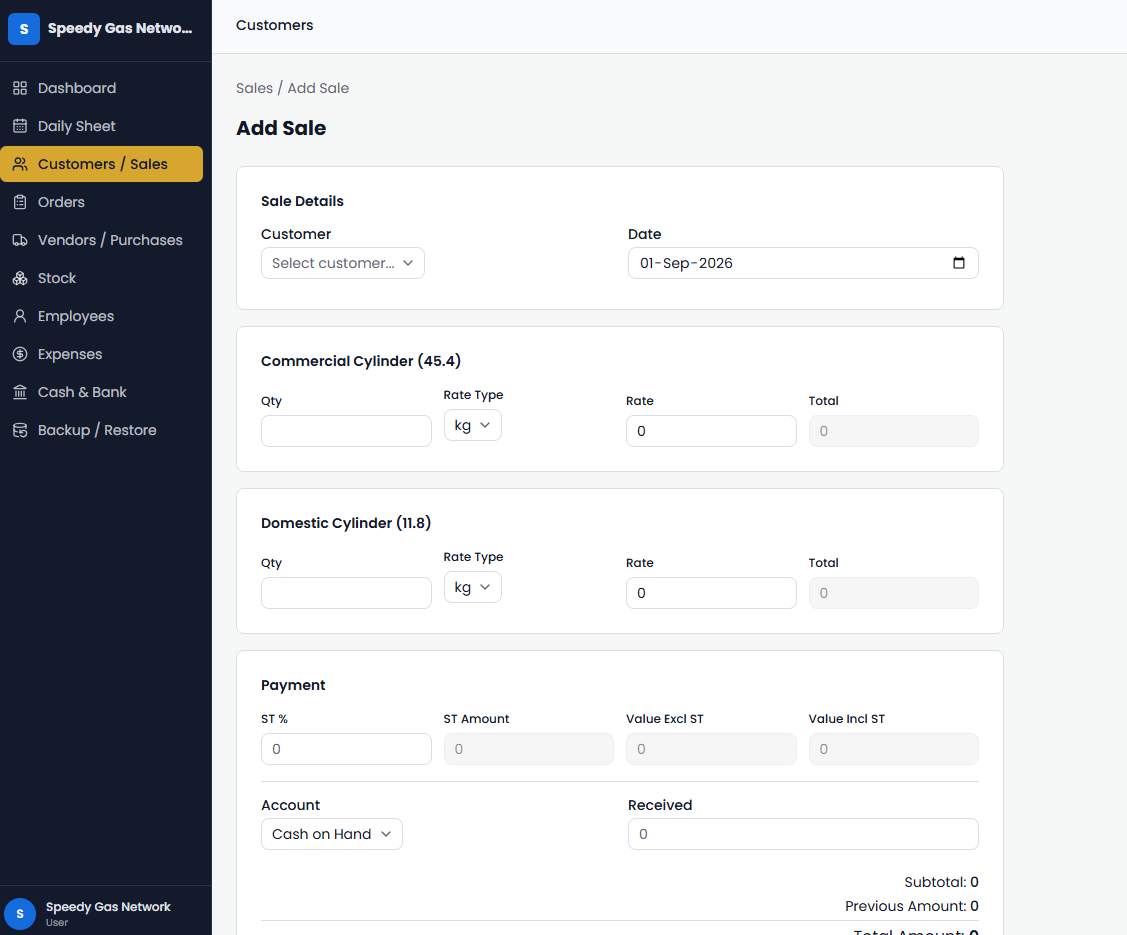The width and height of the screenshot is (1127, 935).
Task: Click the Domestic Cylinder (11.8) heading
Action: click(x=346, y=523)
